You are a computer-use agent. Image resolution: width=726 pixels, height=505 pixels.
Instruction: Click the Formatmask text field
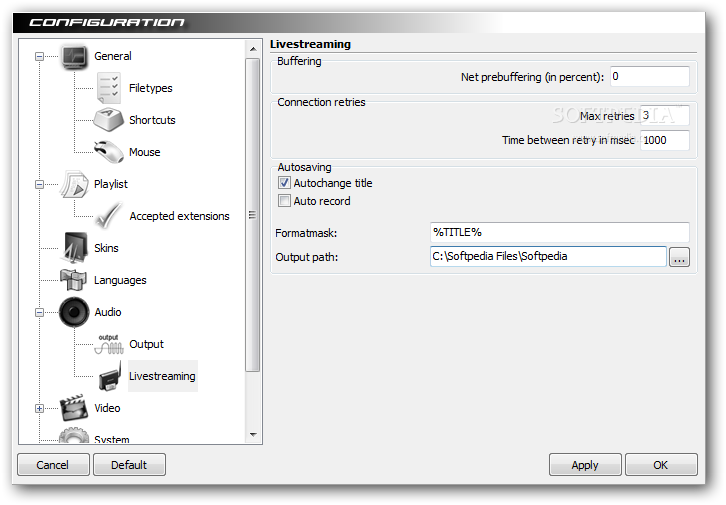(559, 232)
